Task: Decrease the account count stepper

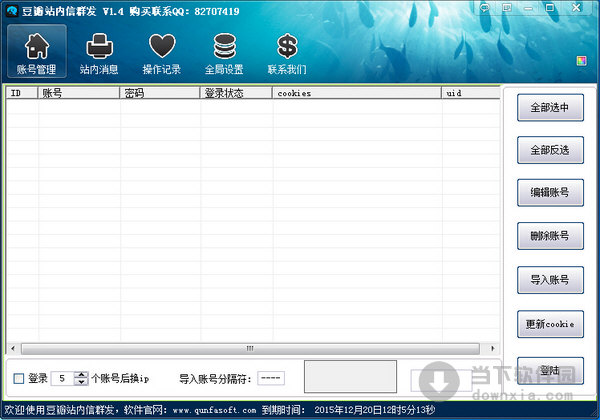Action: coord(81,382)
